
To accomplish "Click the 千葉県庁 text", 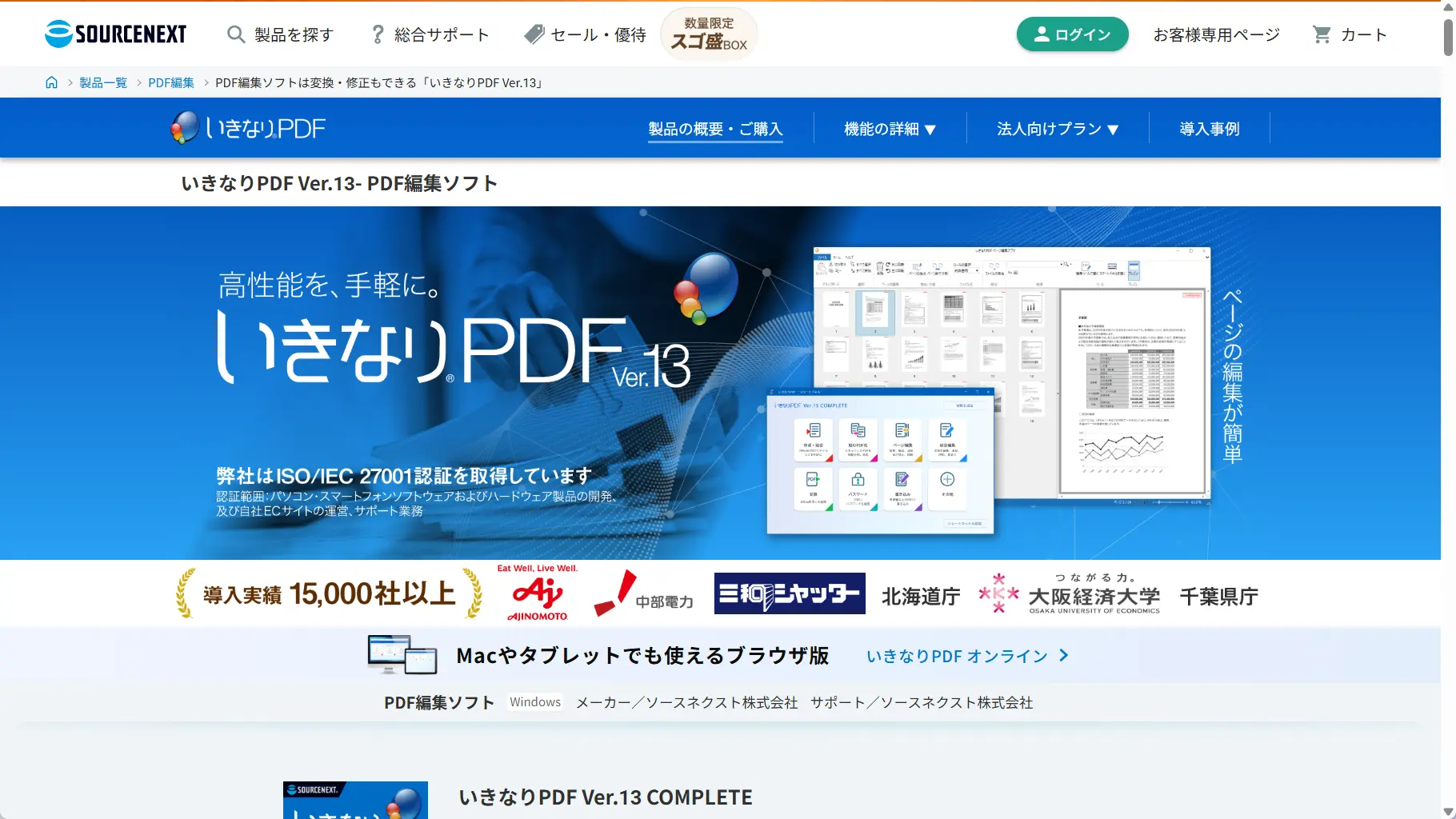I will coord(1218,597).
